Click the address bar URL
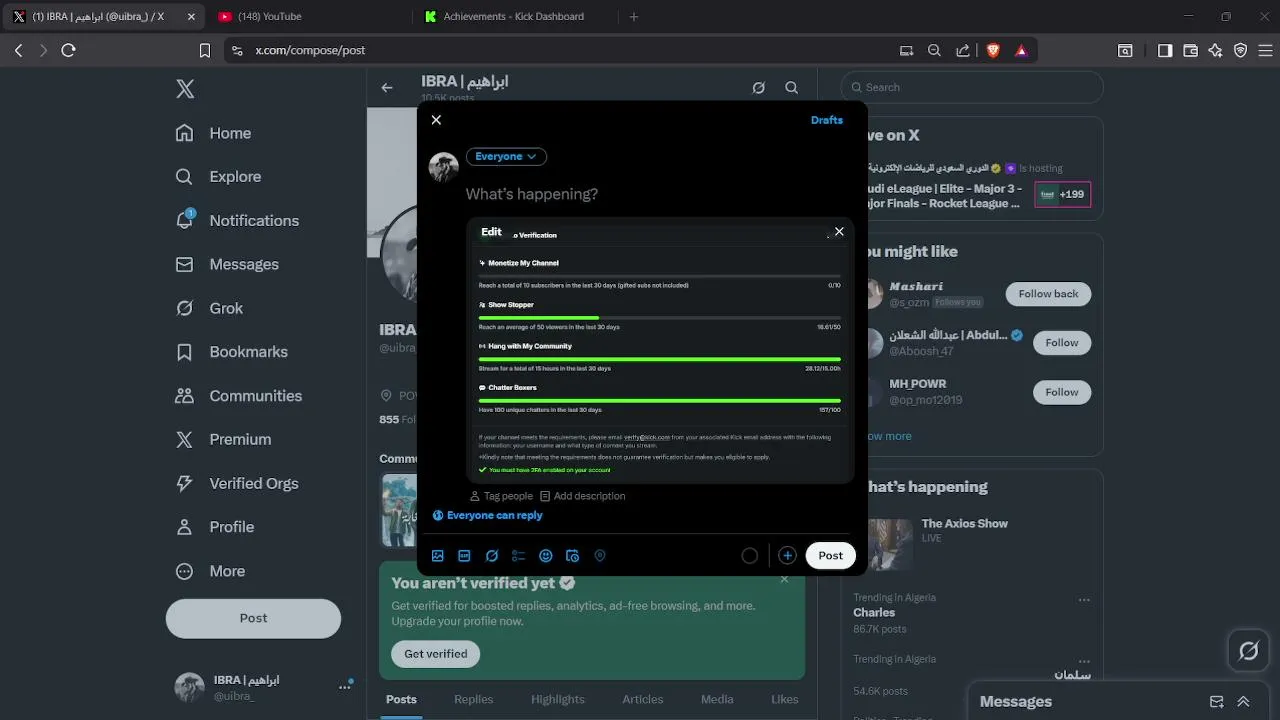This screenshot has width=1280, height=720. pyautogui.click(x=310, y=50)
